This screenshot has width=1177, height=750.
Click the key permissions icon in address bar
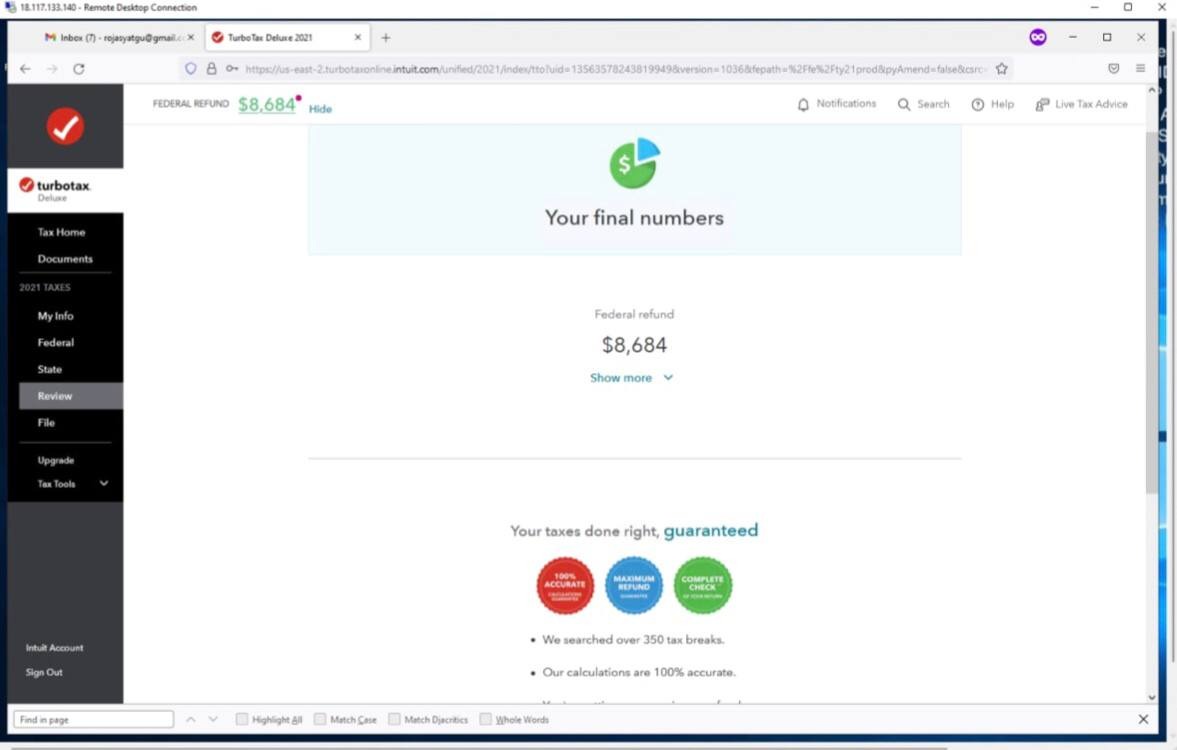tap(233, 68)
